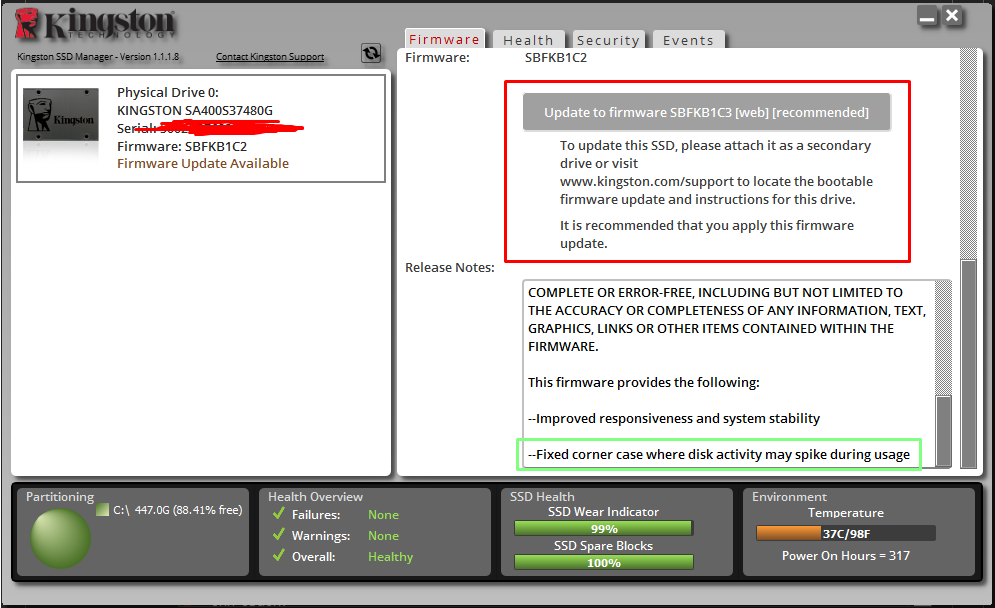Click the Environment panel heading
The image size is (995, 608).
click(x=789, y=496)
